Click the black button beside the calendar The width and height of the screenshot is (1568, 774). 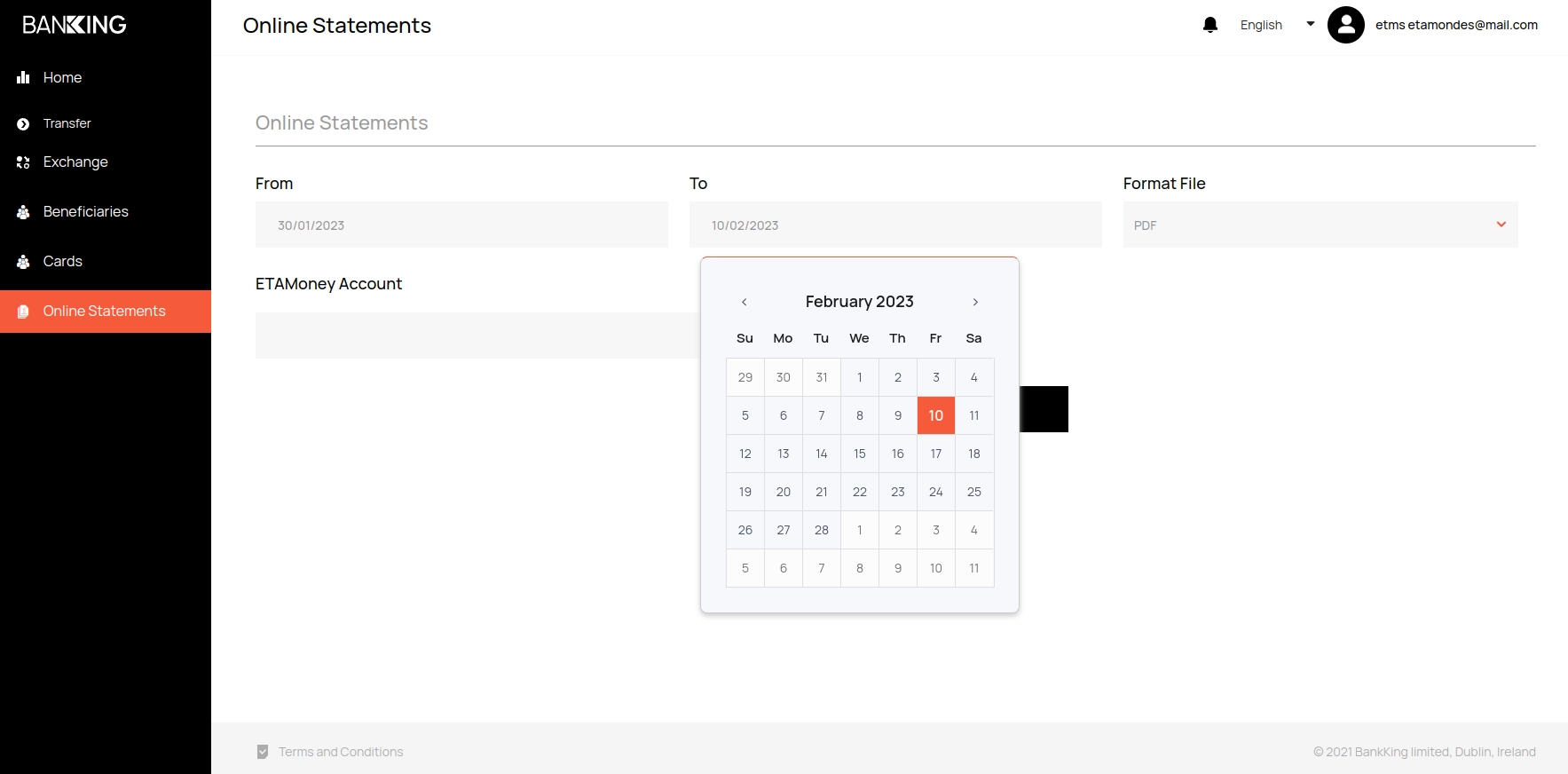point(1044,409)
